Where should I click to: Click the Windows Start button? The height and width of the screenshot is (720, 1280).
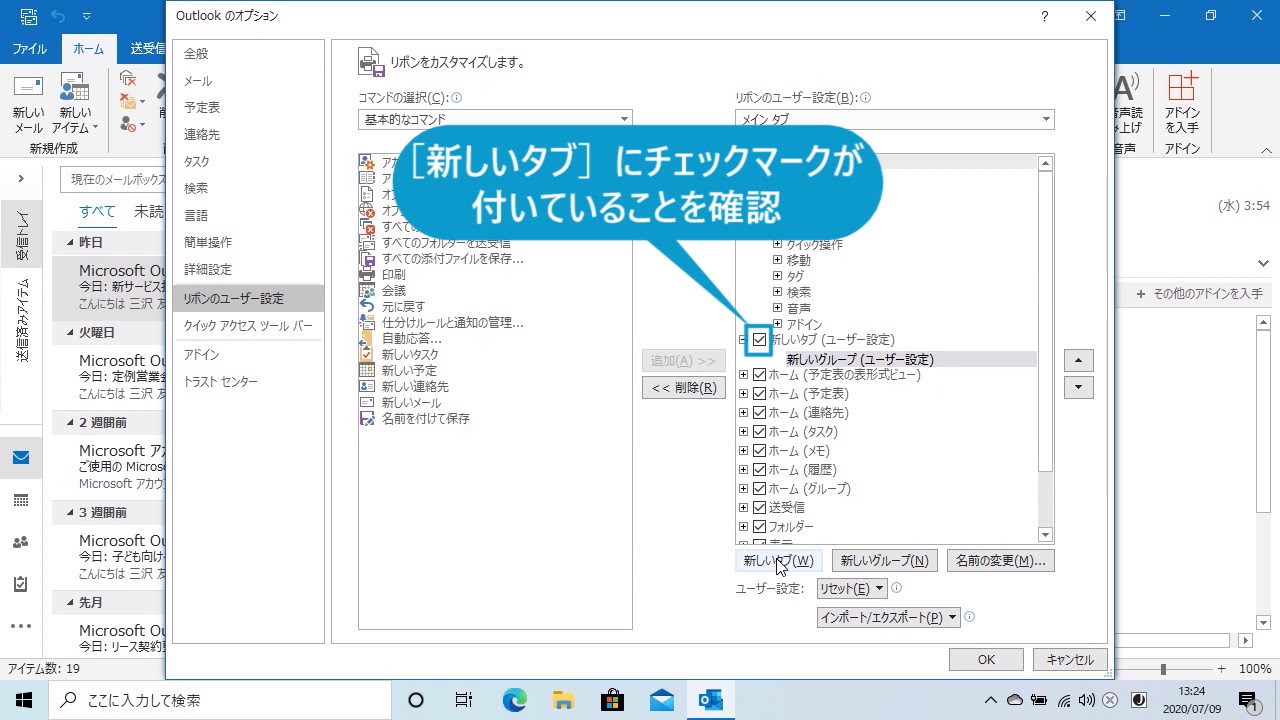click(24, 700)
